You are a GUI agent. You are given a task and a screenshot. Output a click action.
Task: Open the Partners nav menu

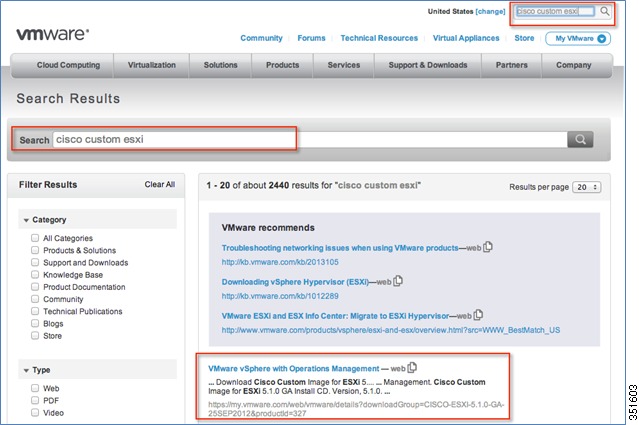point(511,65)
